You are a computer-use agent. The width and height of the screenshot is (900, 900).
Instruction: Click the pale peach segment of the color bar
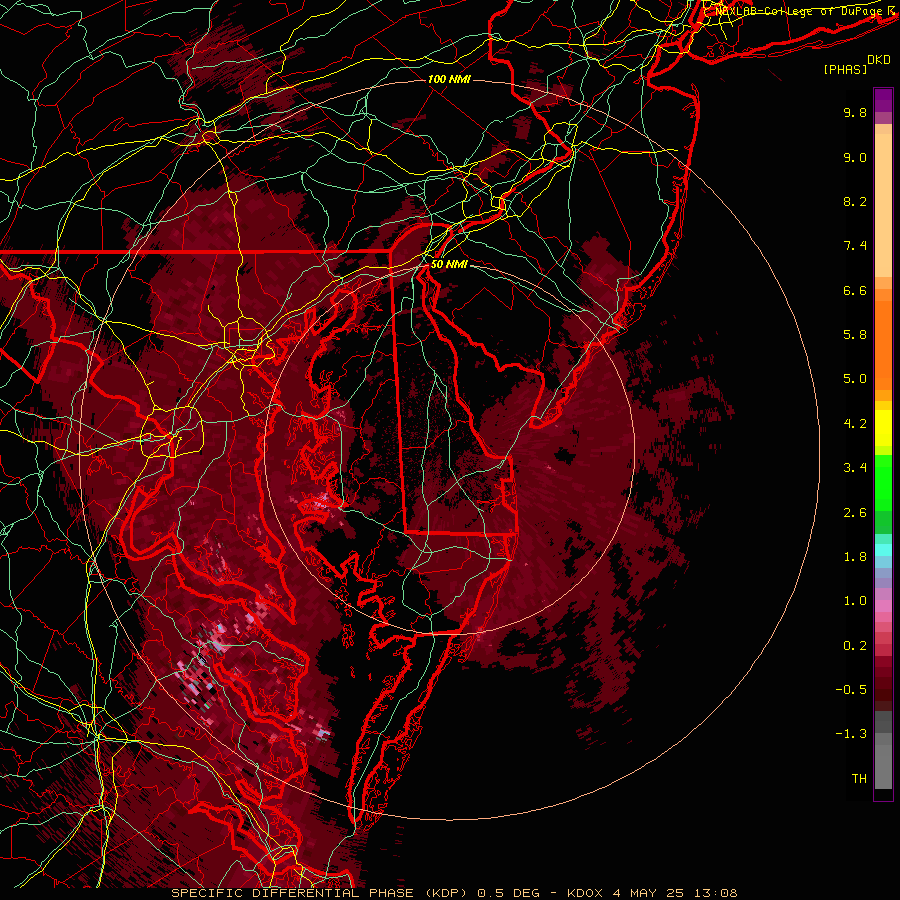[883, 205]
